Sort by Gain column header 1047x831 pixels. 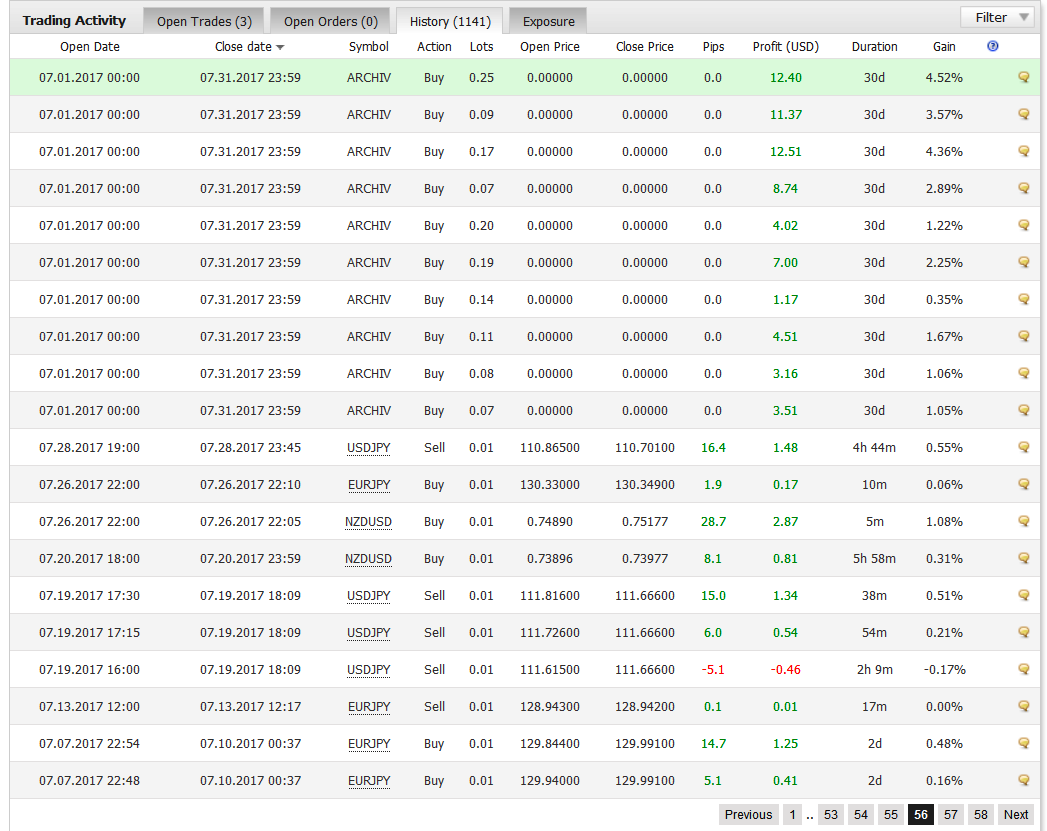(944, 47)
